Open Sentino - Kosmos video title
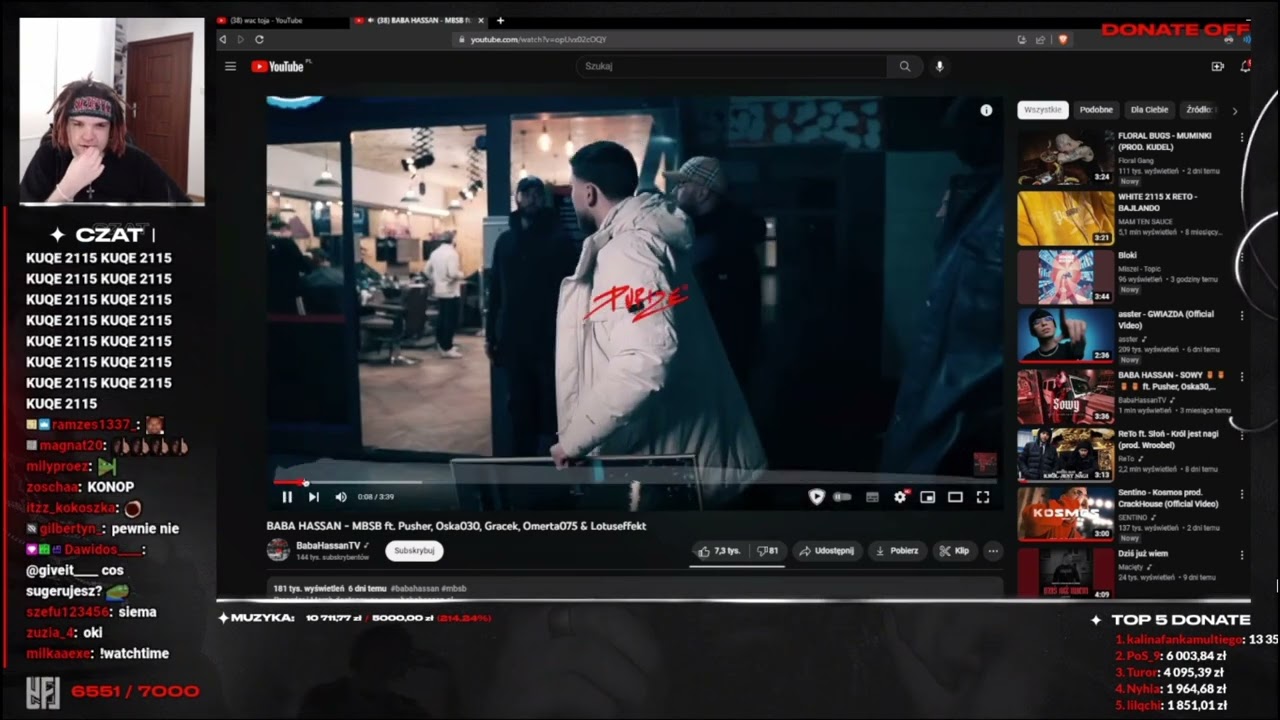The image size is (1280, 720). coord(1168,499)
